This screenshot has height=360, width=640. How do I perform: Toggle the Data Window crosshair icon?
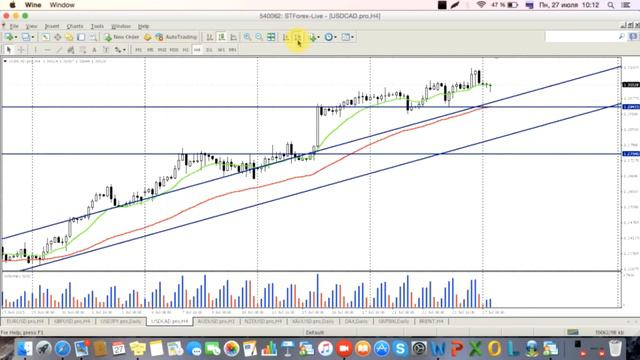click(x=58, y=37)
